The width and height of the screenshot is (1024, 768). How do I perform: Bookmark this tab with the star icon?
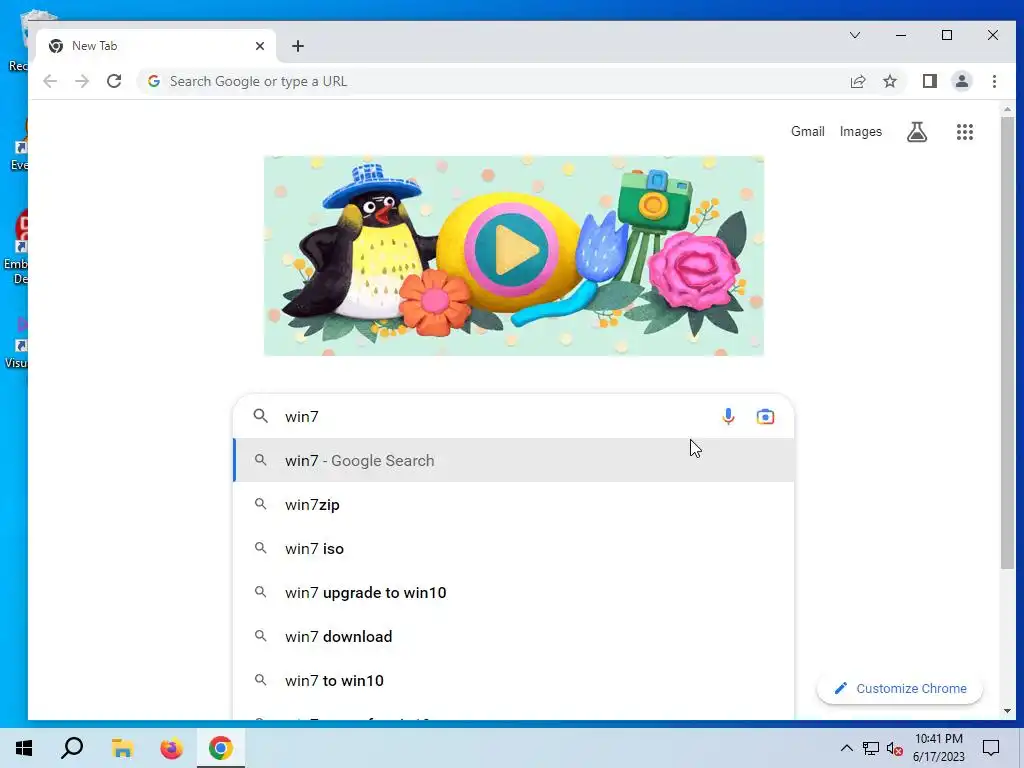click(889, 81)
